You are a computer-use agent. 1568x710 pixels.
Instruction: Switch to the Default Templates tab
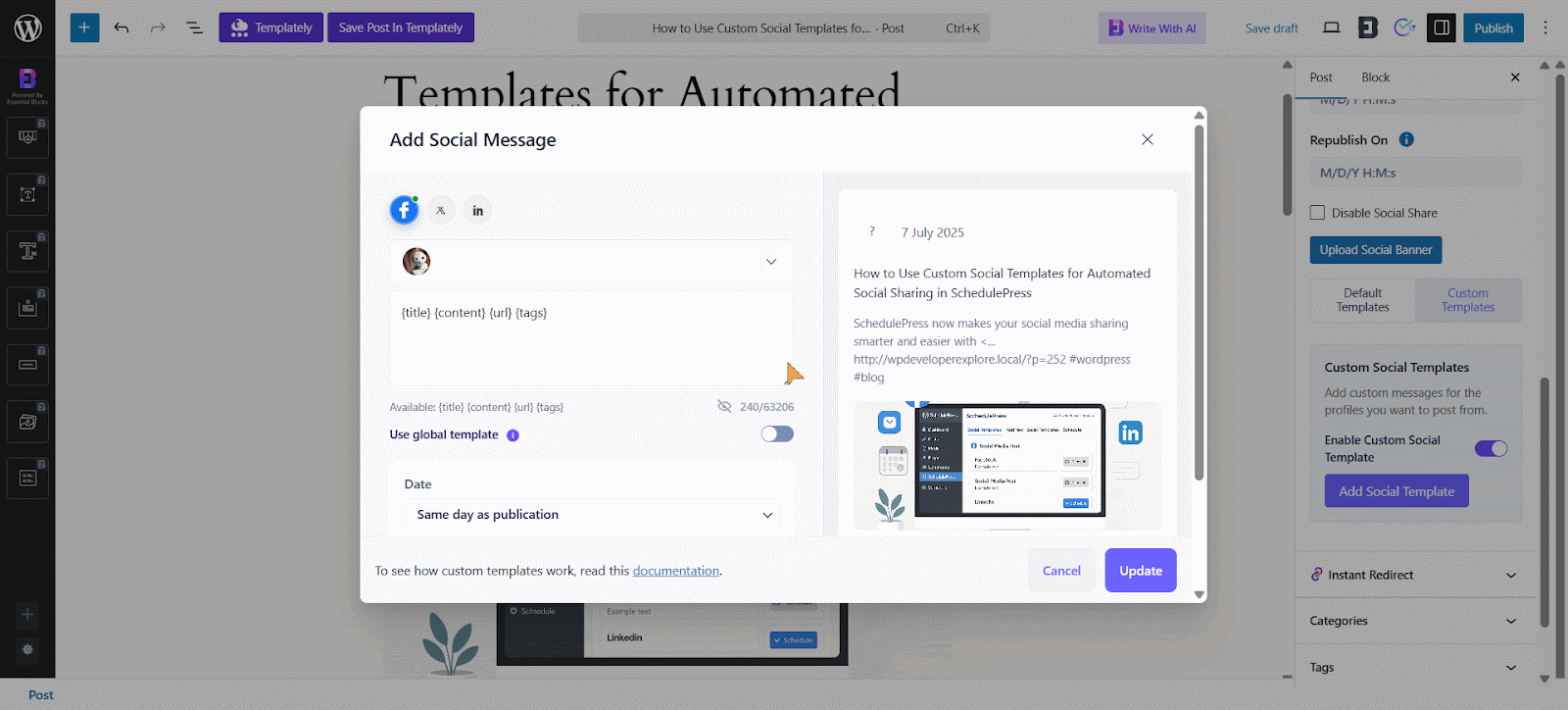point(1362,300)
